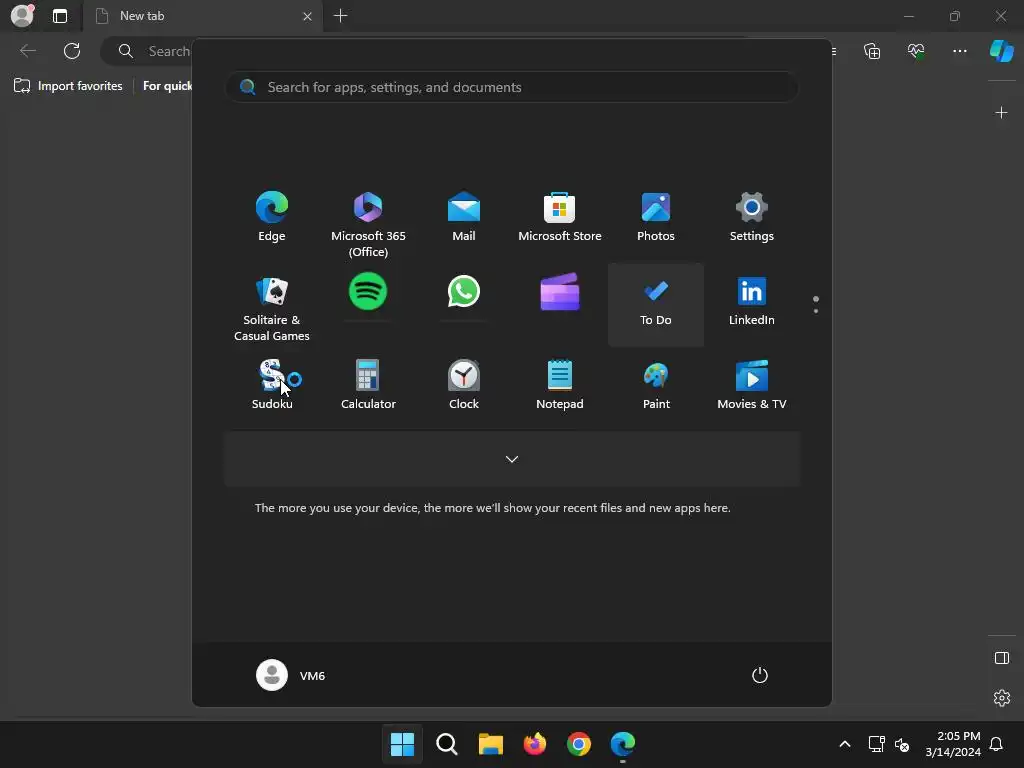Open the Edge app in the Start menu

[272, 217]
